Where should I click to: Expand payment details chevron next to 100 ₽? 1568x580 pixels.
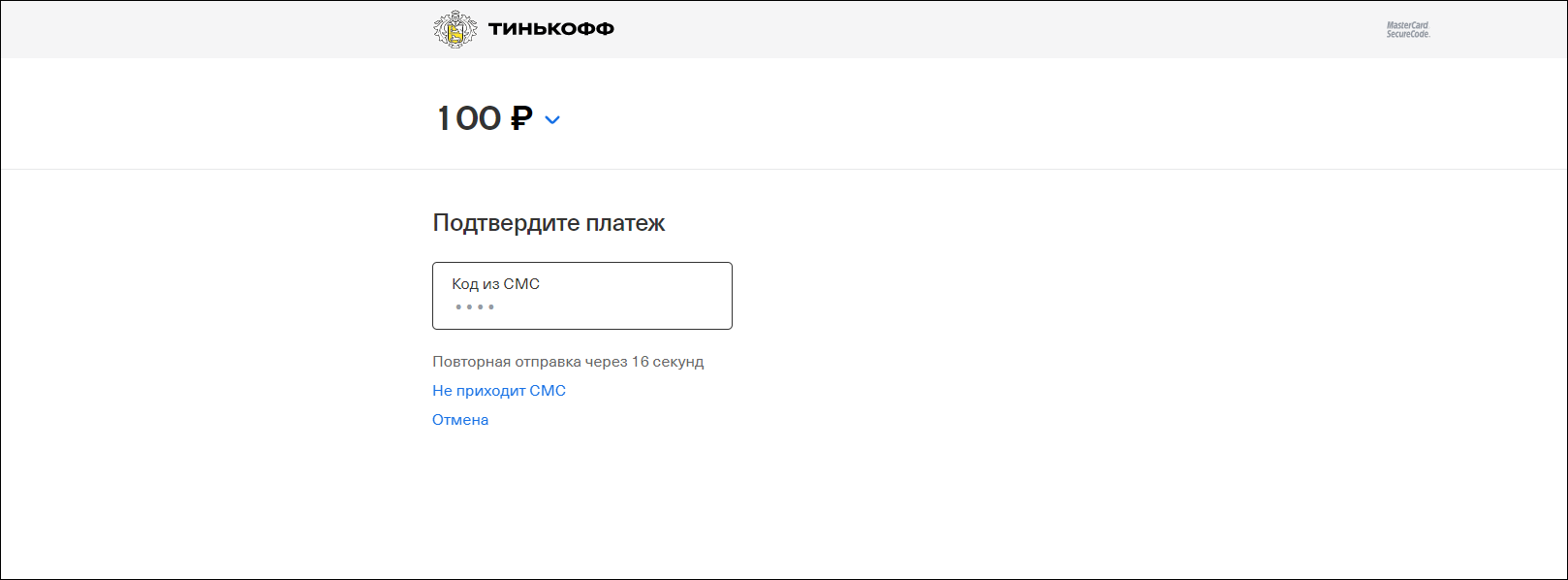pos(552,119)
